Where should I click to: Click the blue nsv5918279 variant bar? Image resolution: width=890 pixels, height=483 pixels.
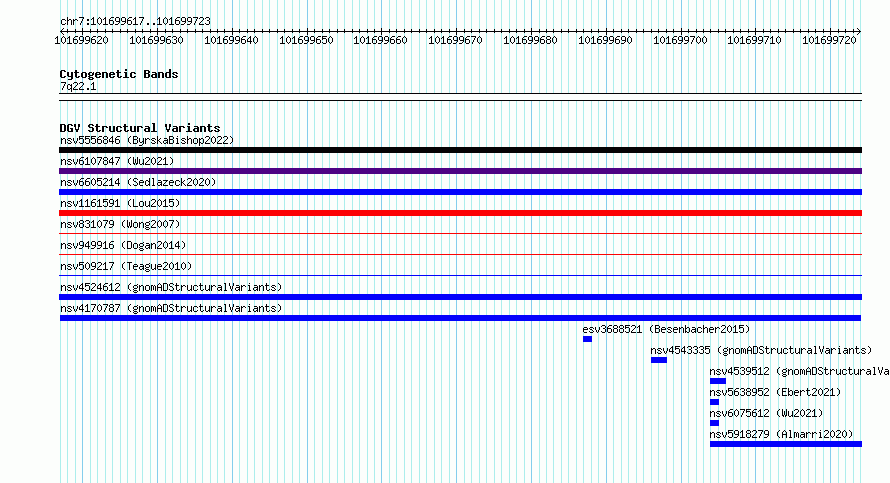[x=786, y=444]
